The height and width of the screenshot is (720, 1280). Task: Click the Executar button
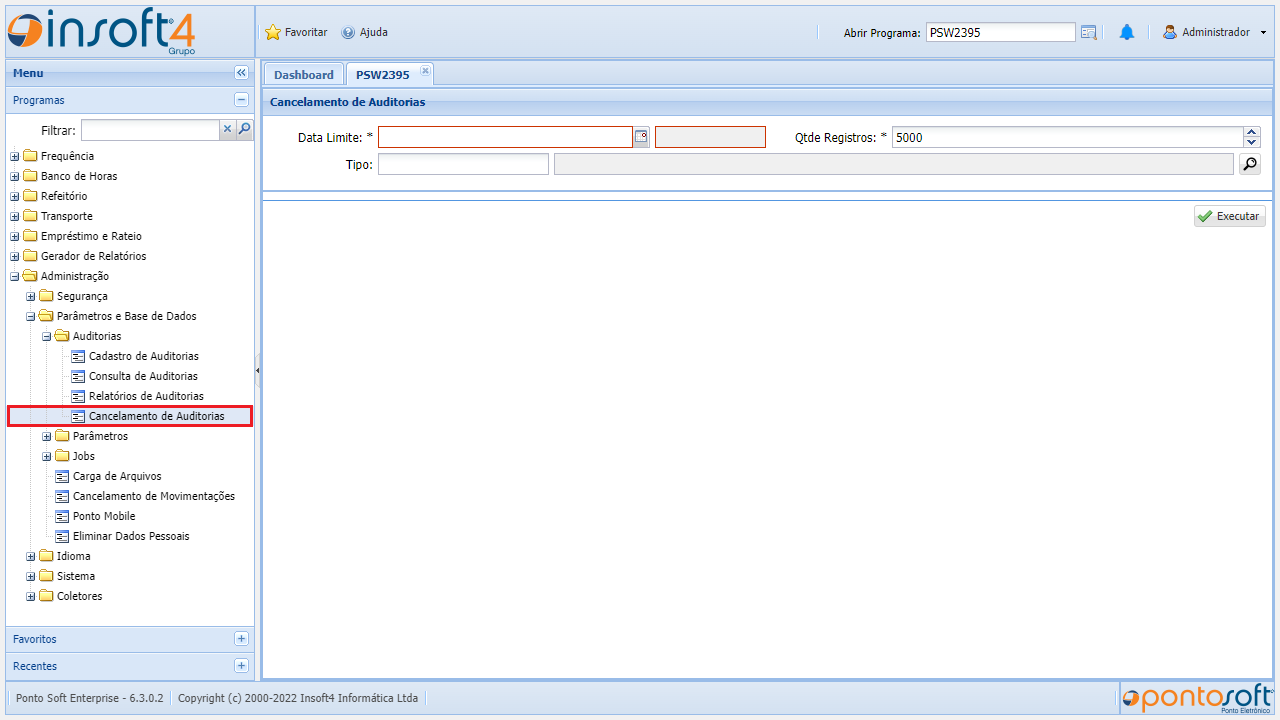pyautogui.click(x=1229, y=216)
